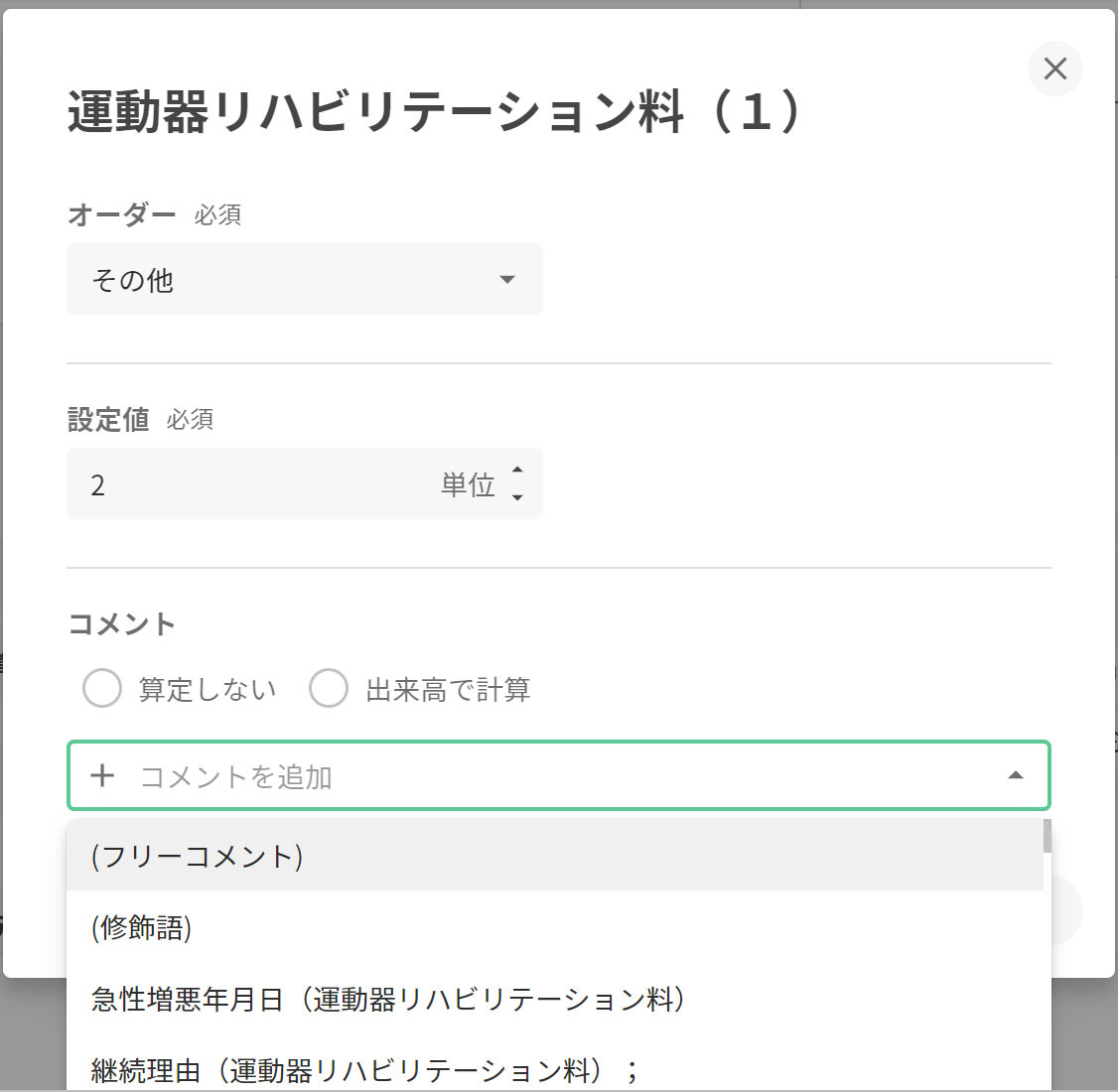1118x1092 pixels.
Task: Select the 出来高で計算 radio button
Action: 329,689
